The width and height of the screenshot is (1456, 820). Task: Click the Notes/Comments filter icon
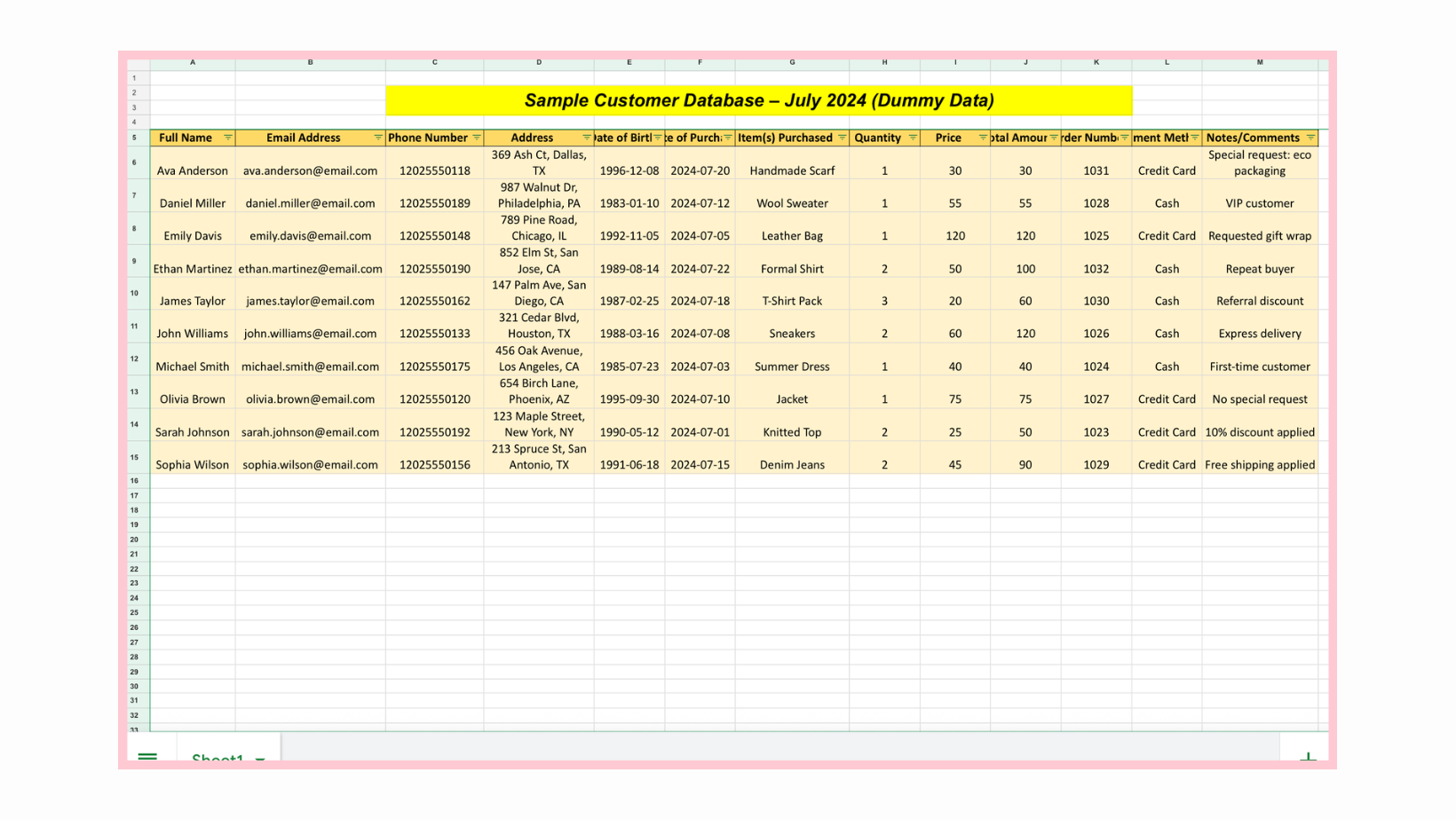(x=1310, y=138)
